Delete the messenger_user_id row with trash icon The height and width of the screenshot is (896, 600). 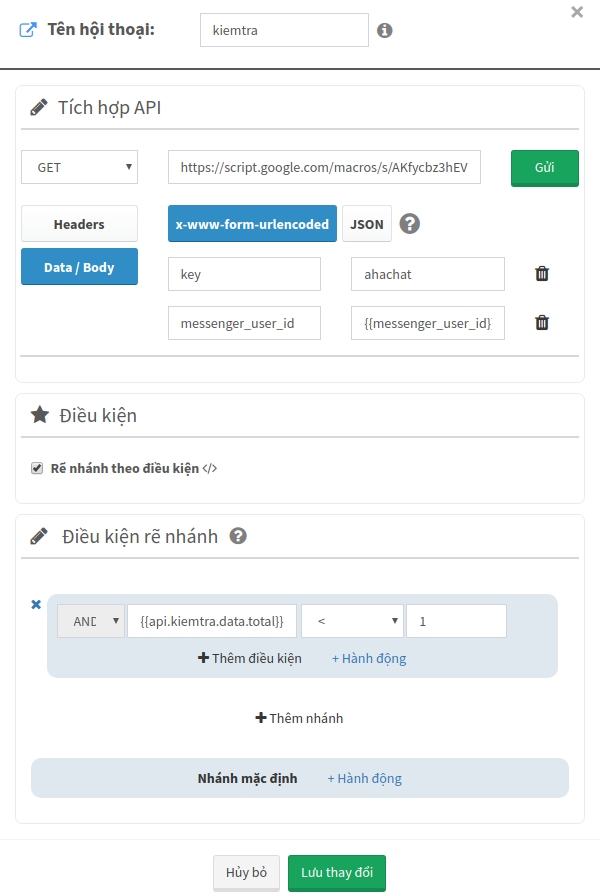coord(542,322)
